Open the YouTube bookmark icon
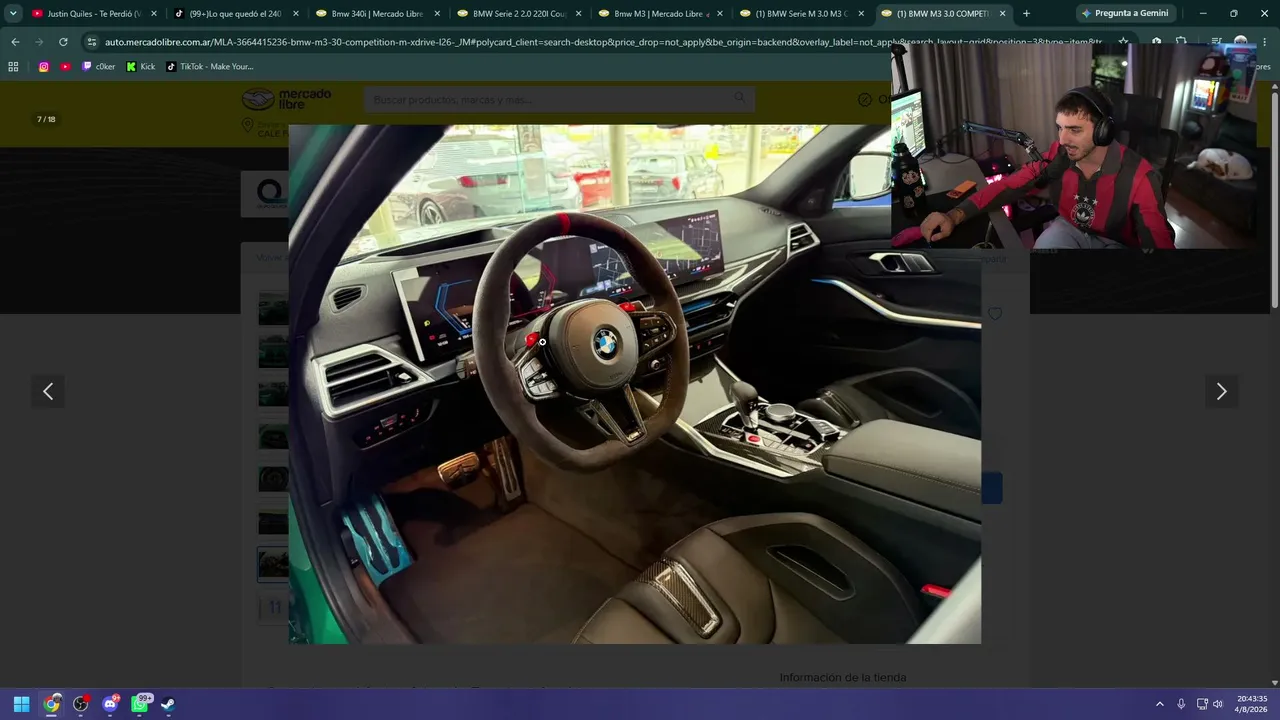 tap(66, 66)
